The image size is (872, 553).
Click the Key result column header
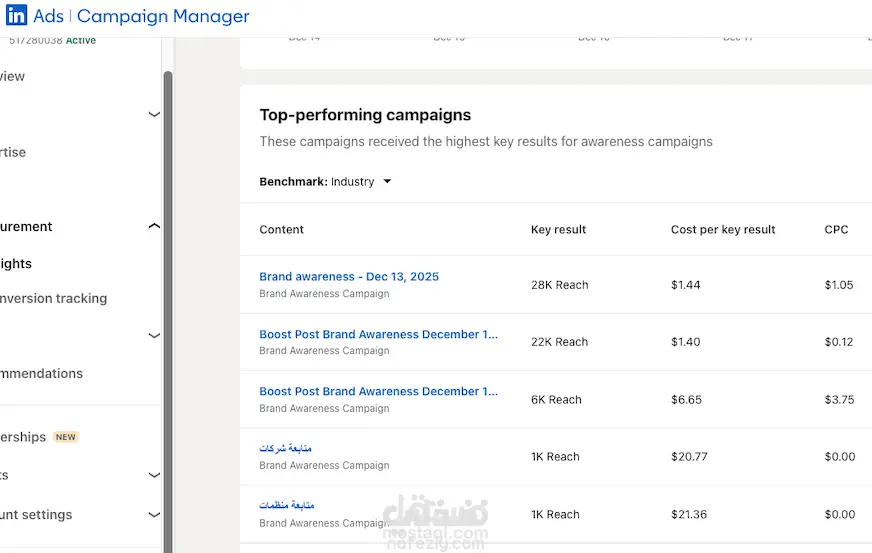click(x=558, y=229)
